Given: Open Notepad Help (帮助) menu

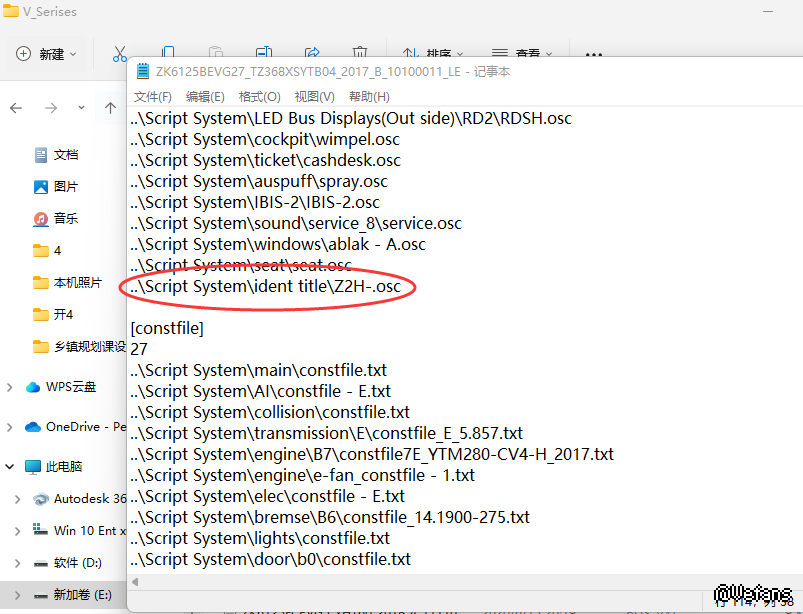Looking at the screenshot, I should (369, 97).
